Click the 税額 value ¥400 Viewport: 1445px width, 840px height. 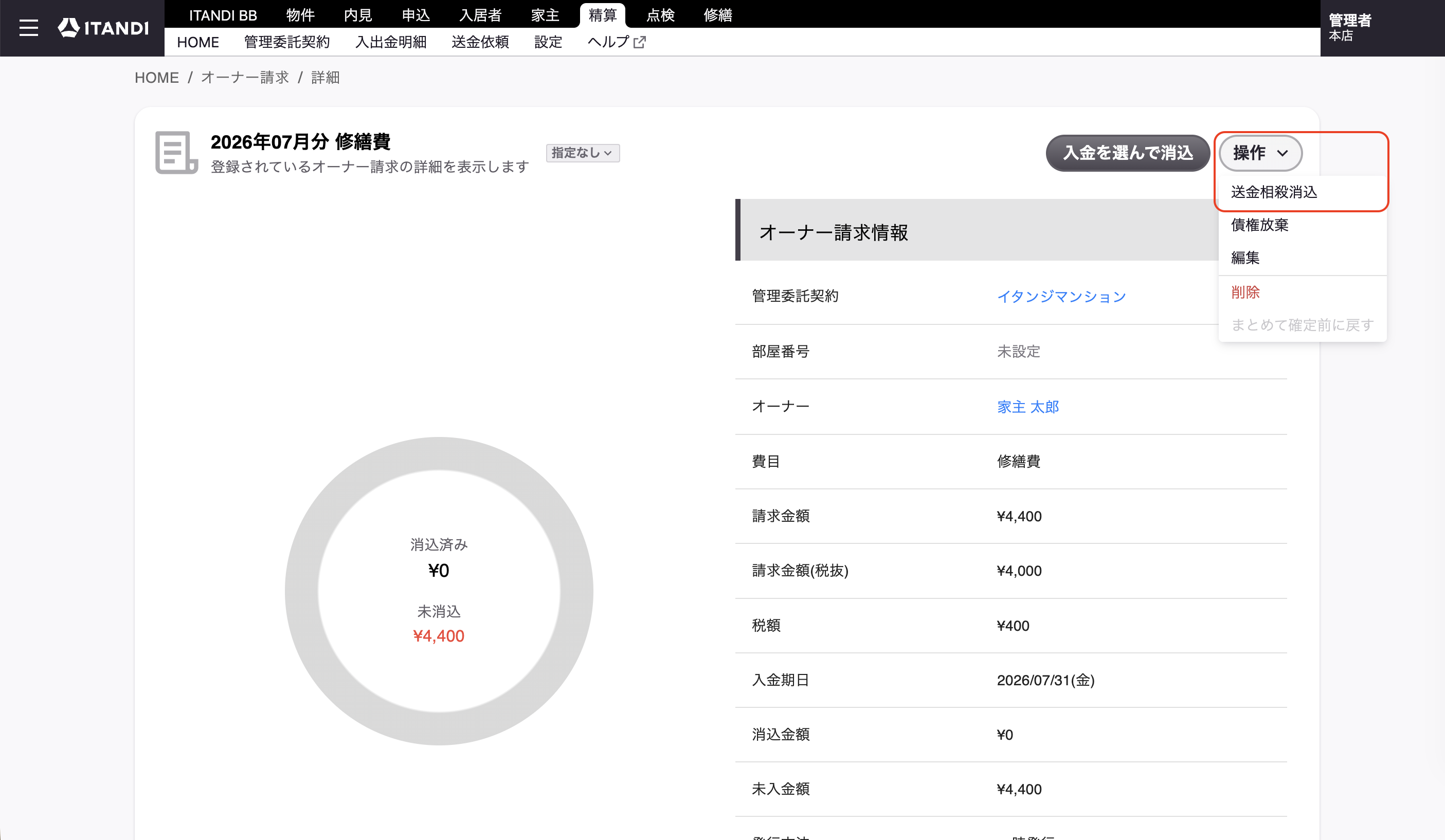[x=1013, y=626]
